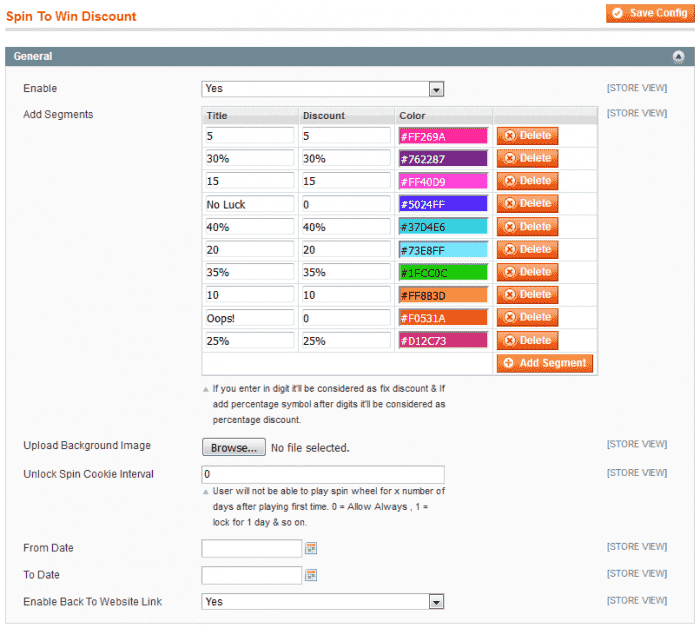
Task: Open the To Date calendar icon
Action: (311, 575)
